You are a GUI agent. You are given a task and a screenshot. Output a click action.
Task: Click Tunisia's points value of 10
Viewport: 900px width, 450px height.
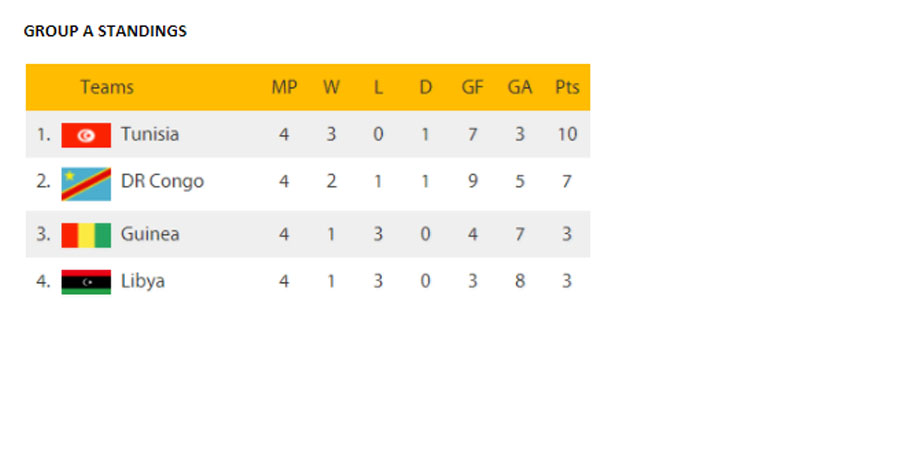coord(567,134)
